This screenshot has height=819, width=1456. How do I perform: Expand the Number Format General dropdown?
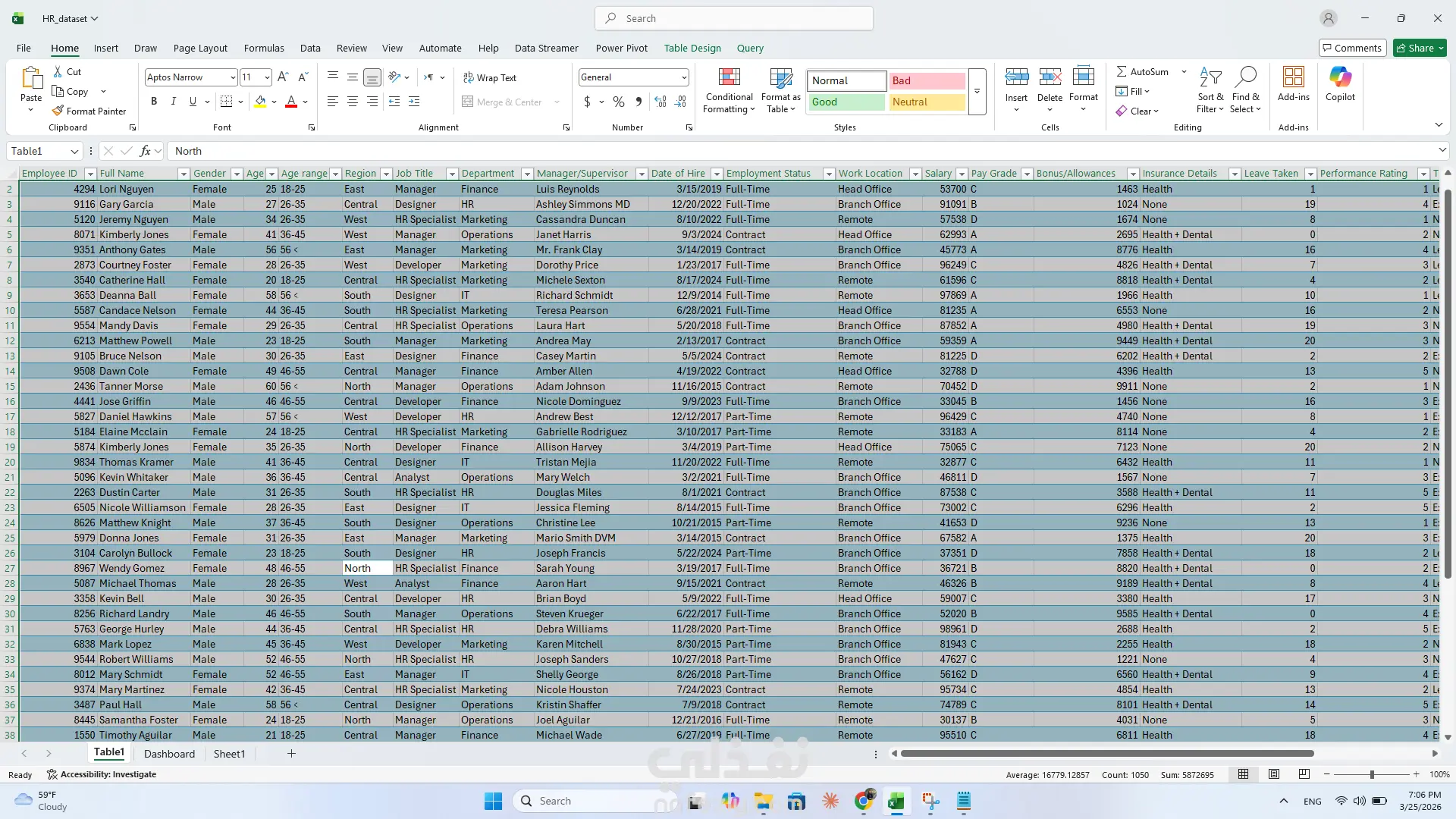tap(683, 77)
